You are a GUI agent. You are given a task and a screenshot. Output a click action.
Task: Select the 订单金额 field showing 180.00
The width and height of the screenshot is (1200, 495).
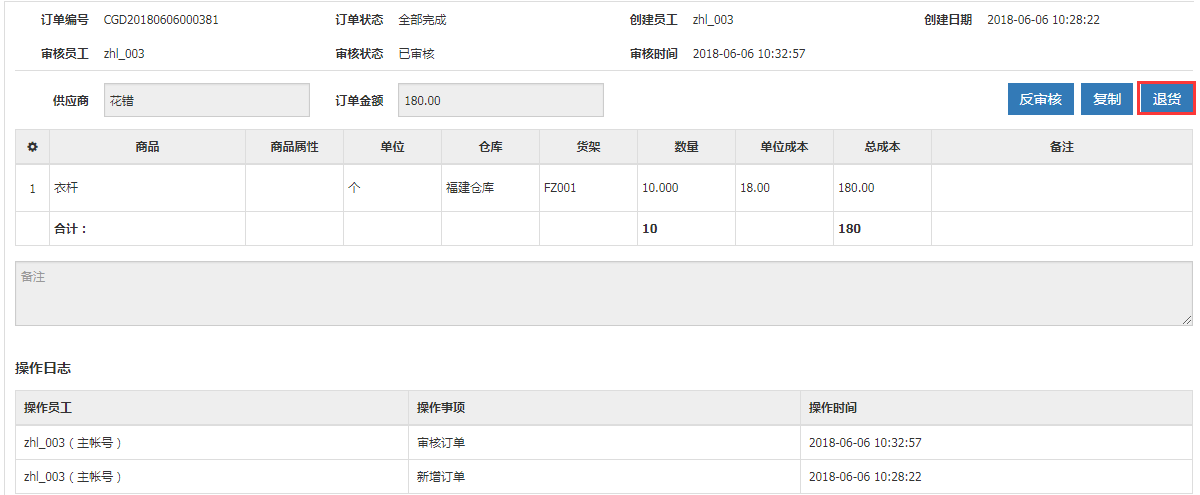[x=500, y=100]
